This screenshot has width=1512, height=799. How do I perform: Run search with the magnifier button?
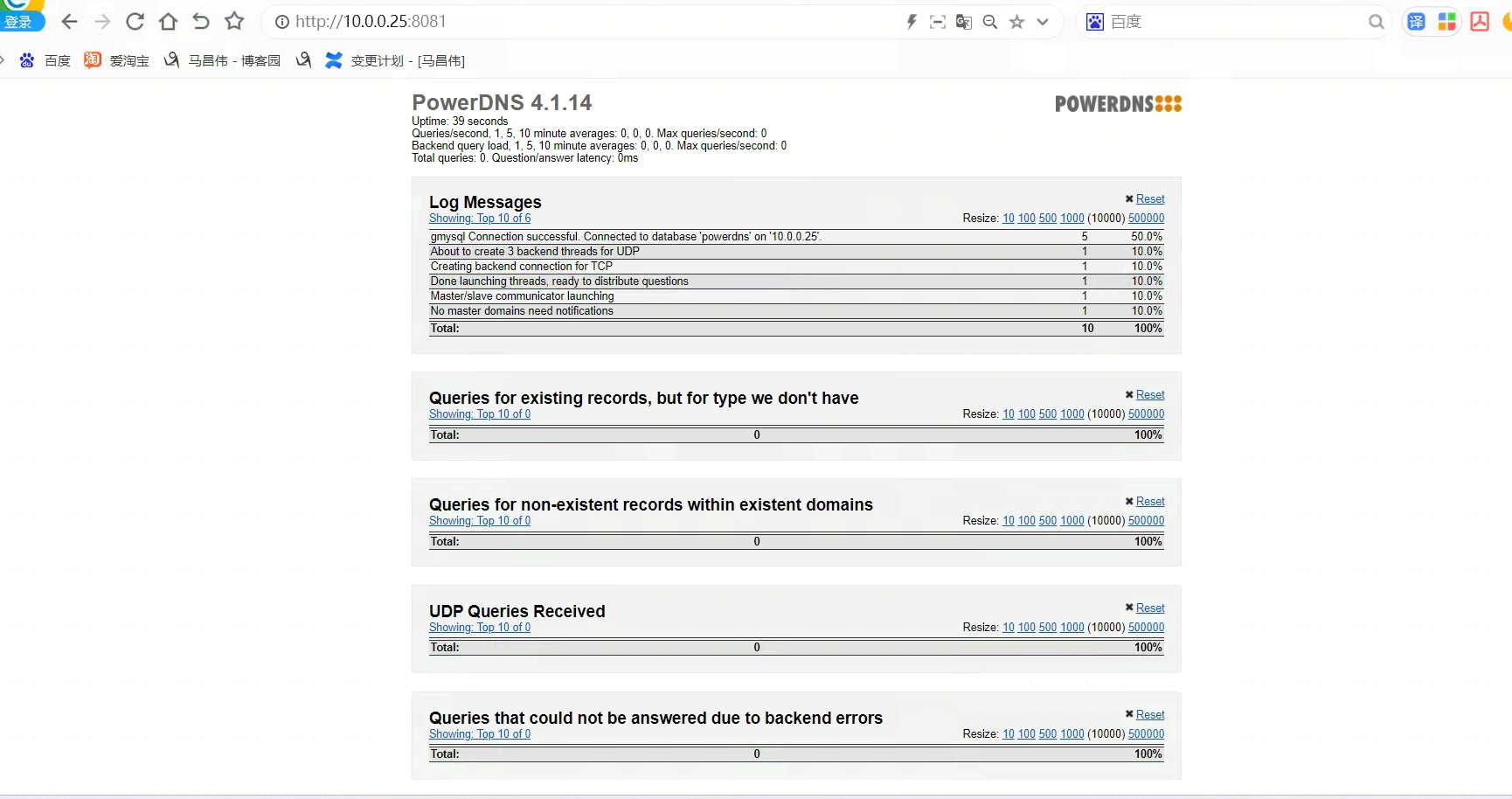point(1377,22)
